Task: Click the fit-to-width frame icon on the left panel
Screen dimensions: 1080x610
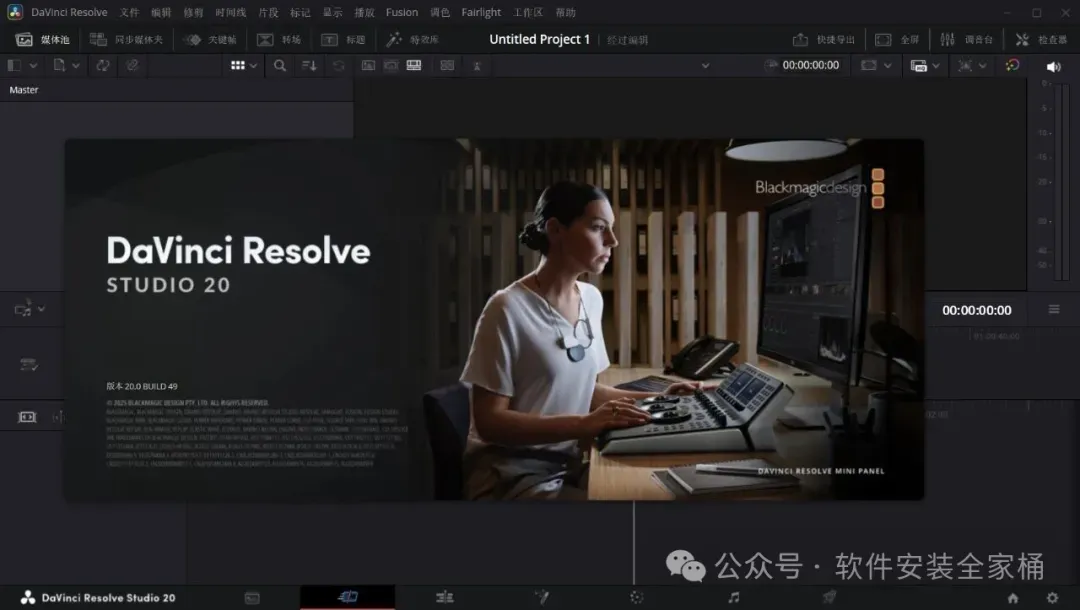Action: [x=27, y=417]
